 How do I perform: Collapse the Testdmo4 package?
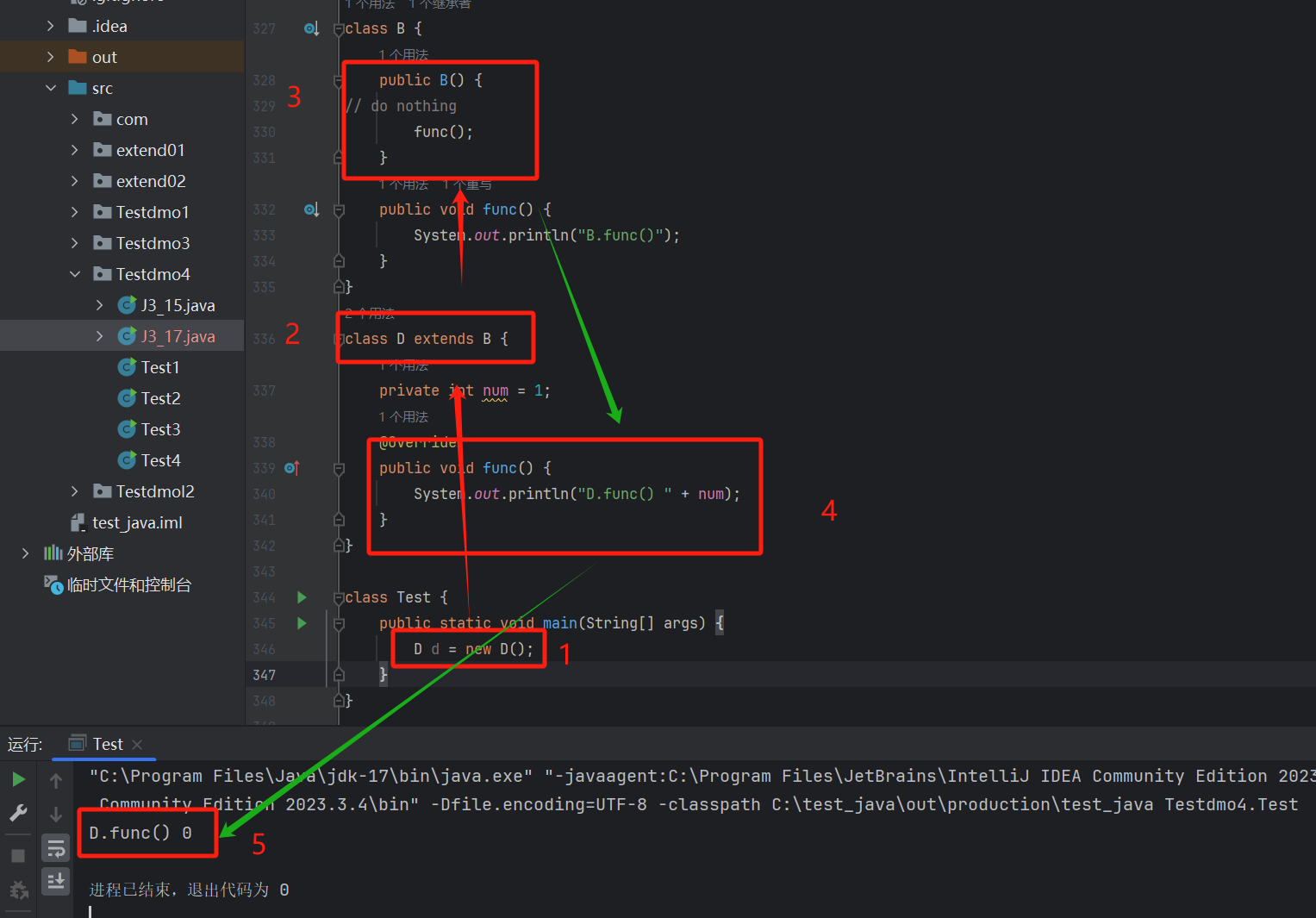tap(74, 274)
